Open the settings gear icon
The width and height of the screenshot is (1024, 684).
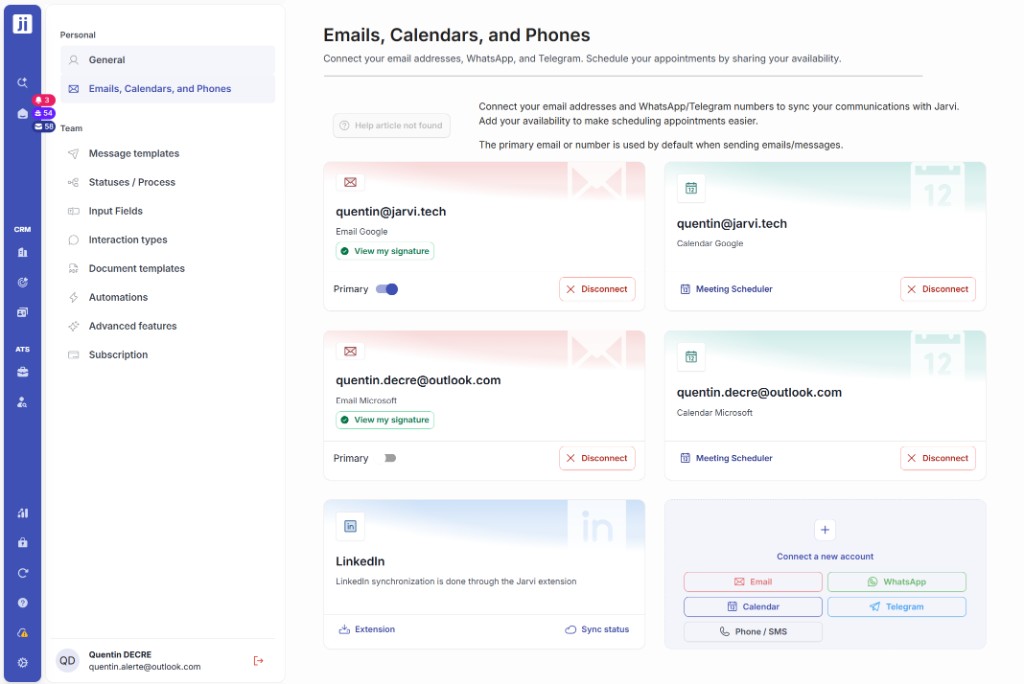[x=22, y=662]
